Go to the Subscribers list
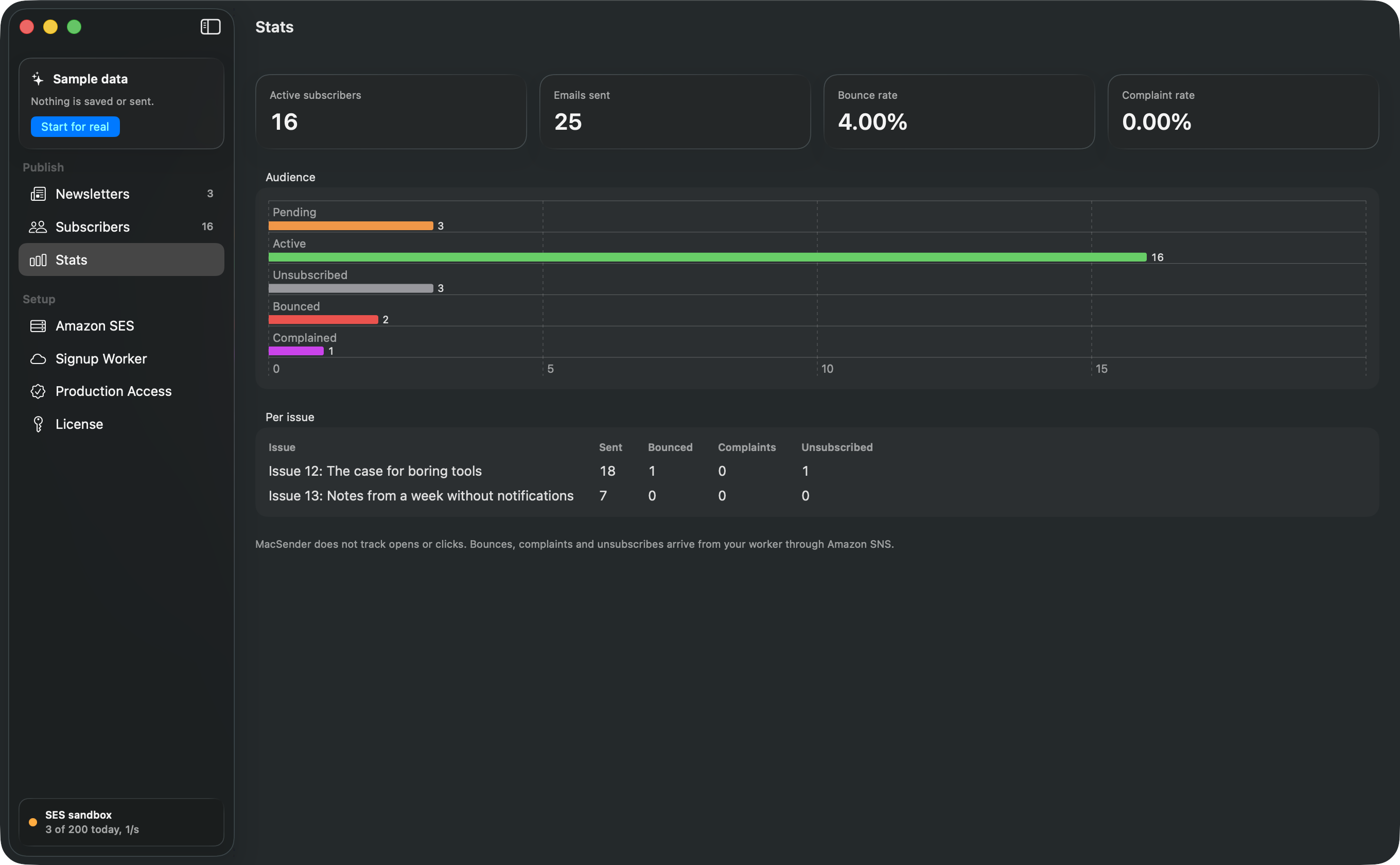The width and height of the screenshot is (1400, 865). click(121, 227)
